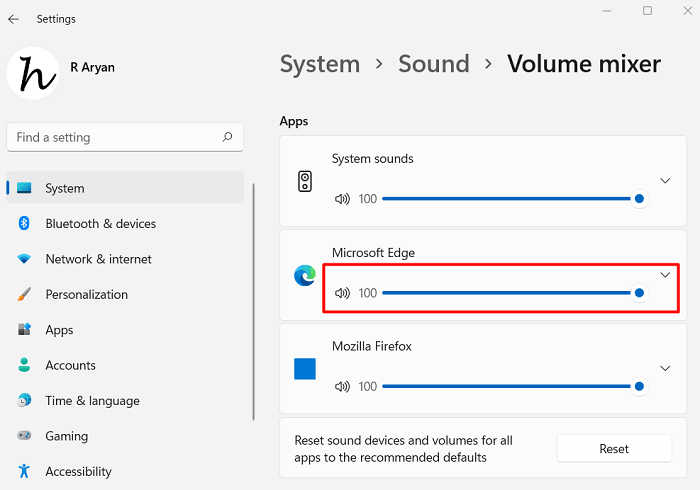Open Personalization settings
Screen dimensions: 700x490
pos(125,294)
